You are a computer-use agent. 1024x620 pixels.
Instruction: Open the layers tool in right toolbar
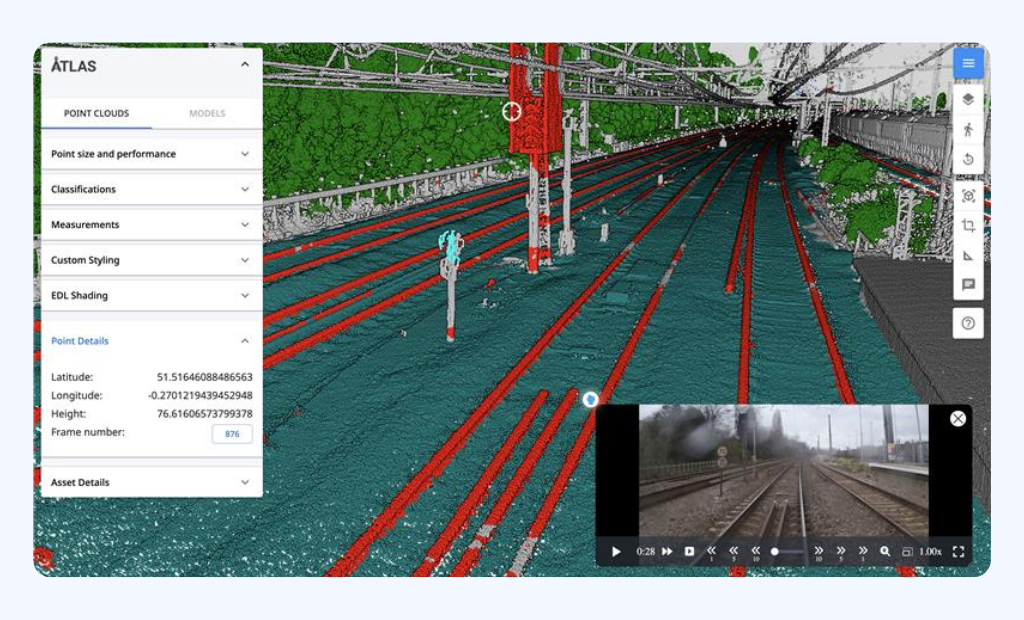[x=967, y=98]
